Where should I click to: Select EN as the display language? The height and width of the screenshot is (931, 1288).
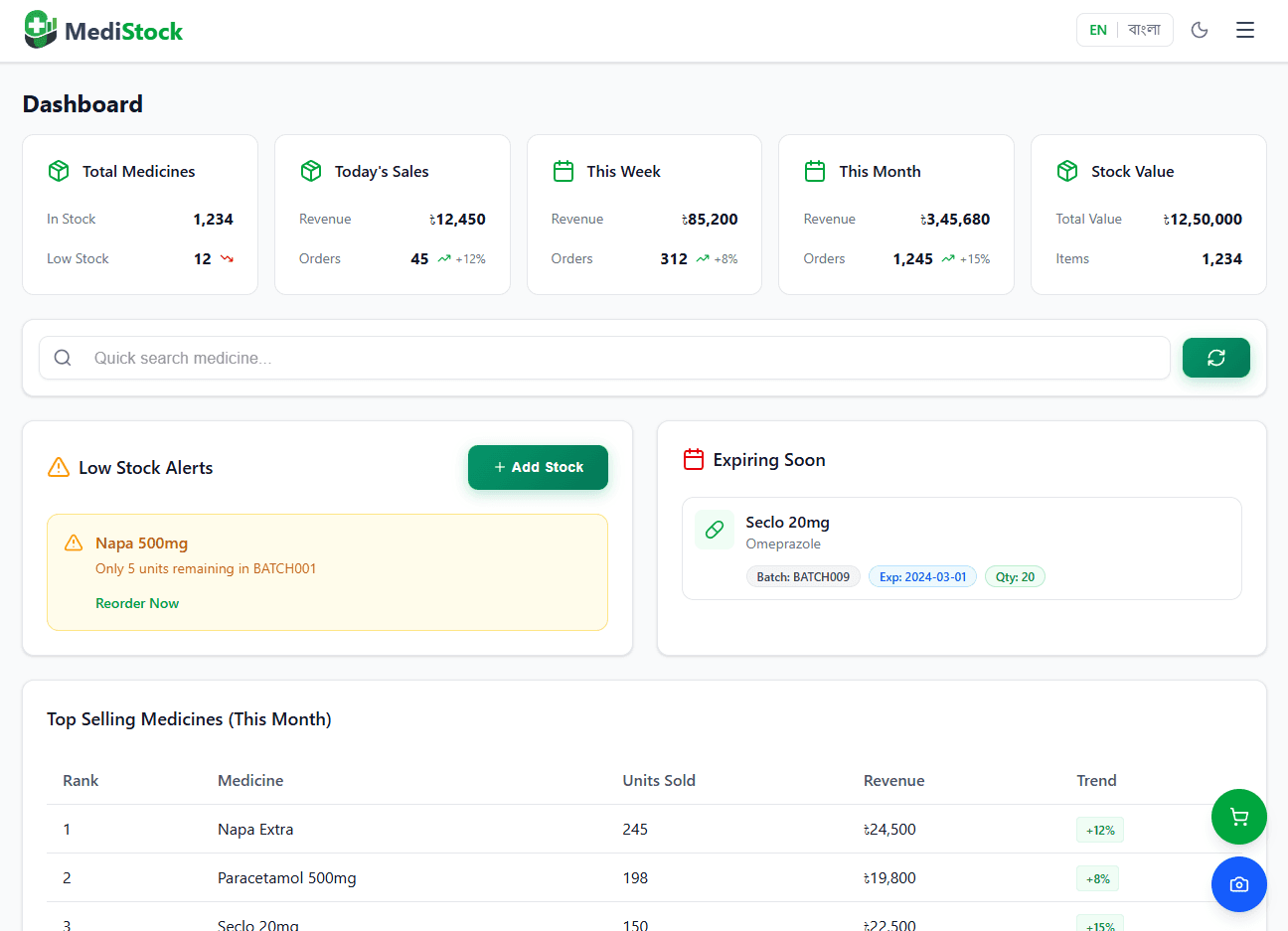tap(1097, 30)
